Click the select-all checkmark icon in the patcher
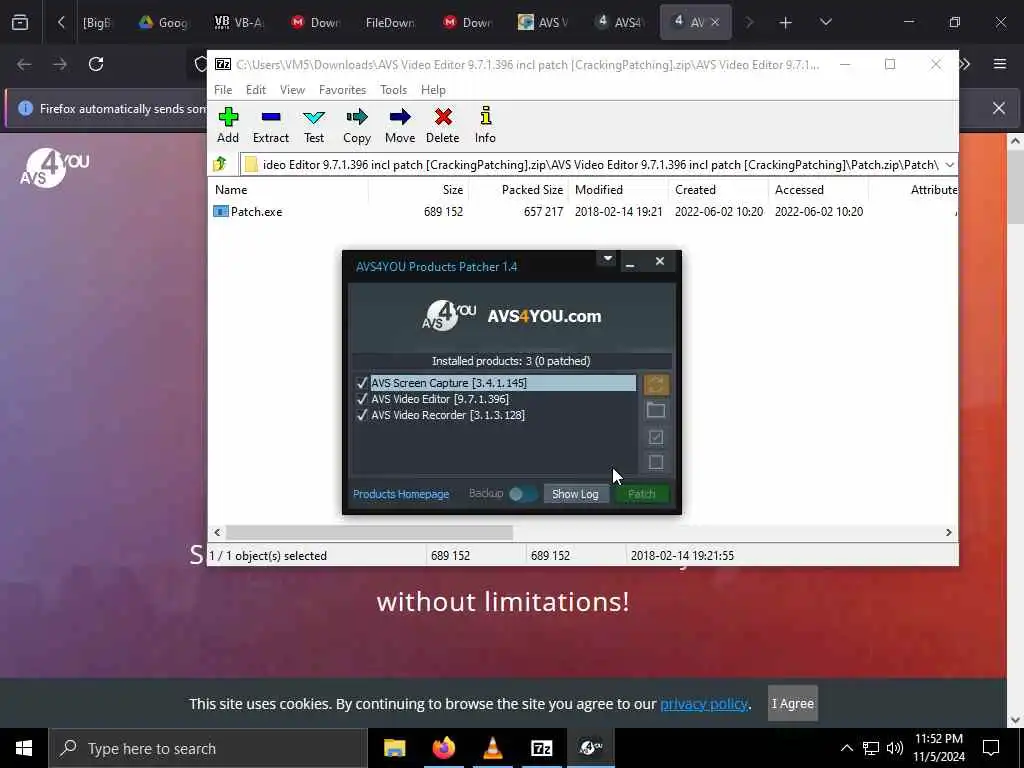The width and height of the screenshot is (1024, 768). click(x=656, y=437)
